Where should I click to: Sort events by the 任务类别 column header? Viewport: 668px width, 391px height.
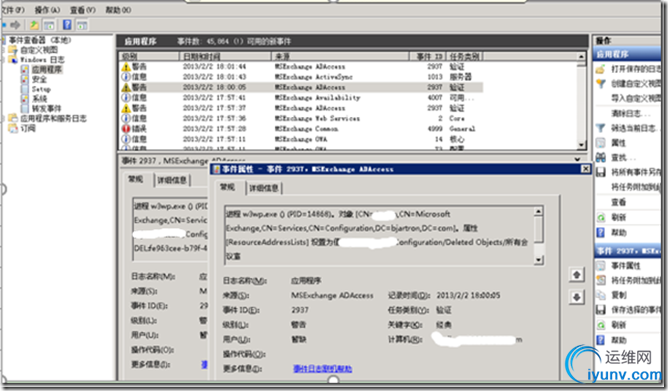(x=465, y=56)
